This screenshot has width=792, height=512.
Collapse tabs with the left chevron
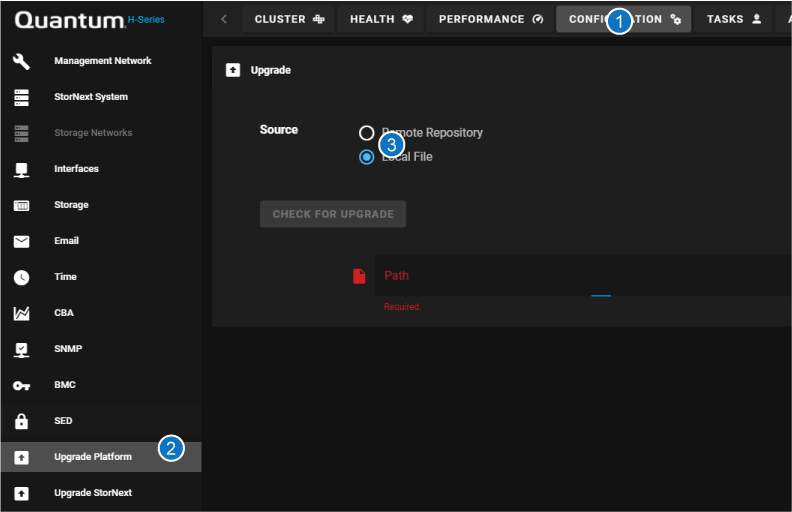[223, 19]
